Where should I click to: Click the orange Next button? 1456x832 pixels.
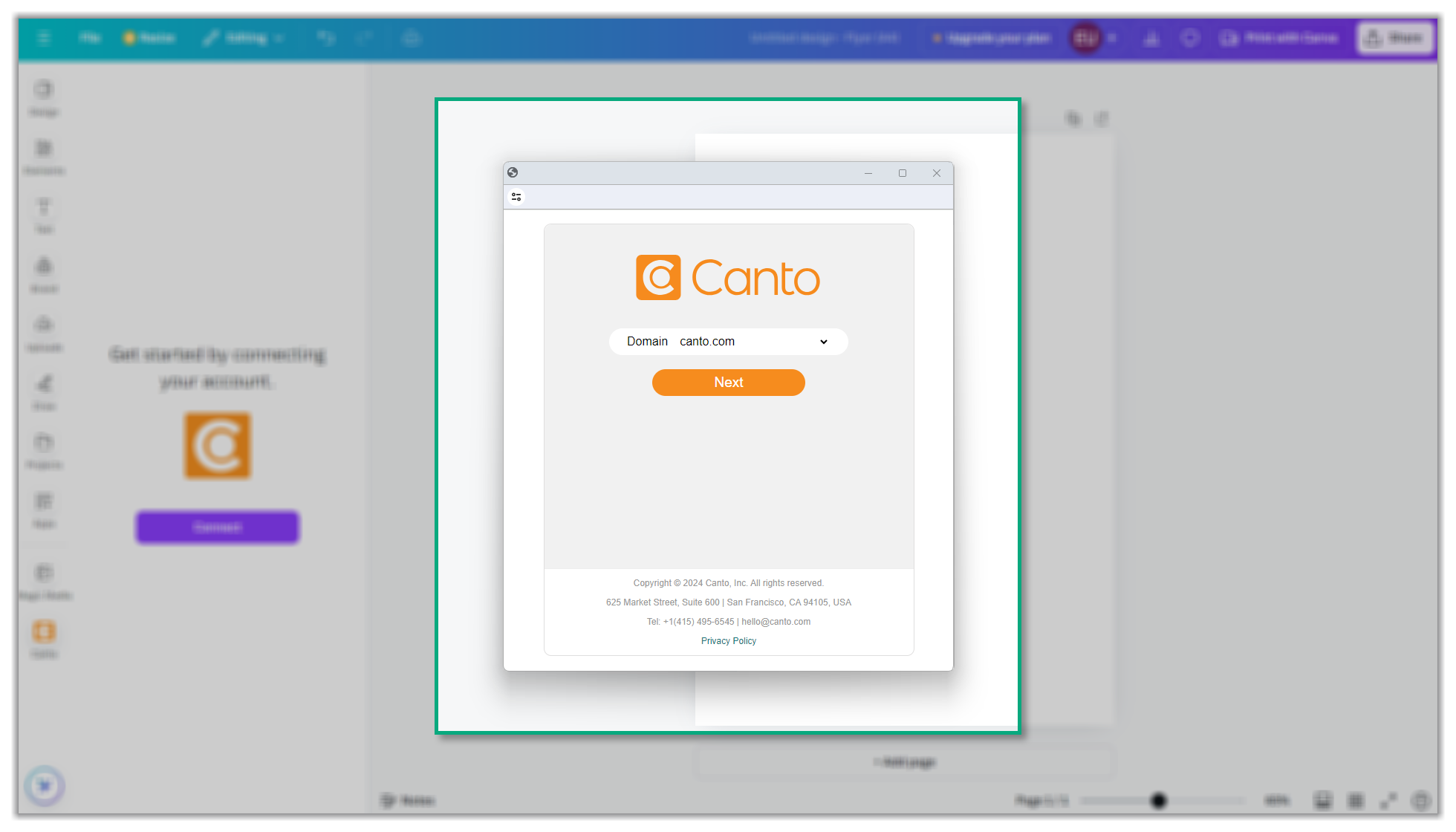coord(728,382)
